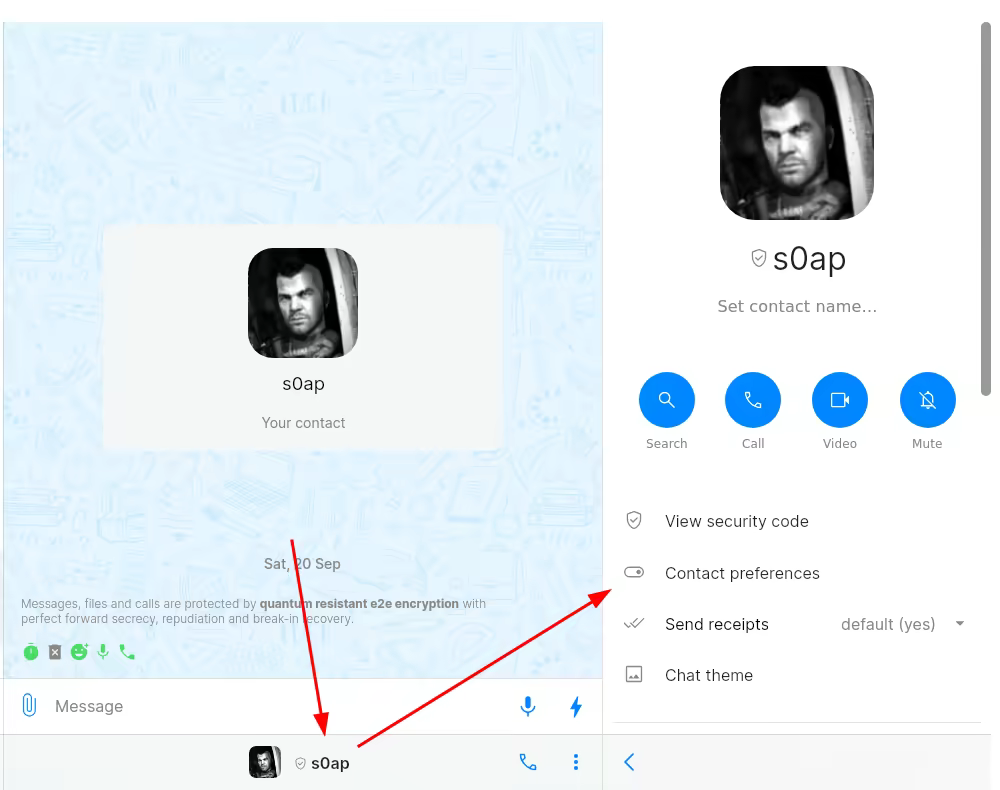Click the Set contact name field
1000x790 pixels.
(797, 306)
